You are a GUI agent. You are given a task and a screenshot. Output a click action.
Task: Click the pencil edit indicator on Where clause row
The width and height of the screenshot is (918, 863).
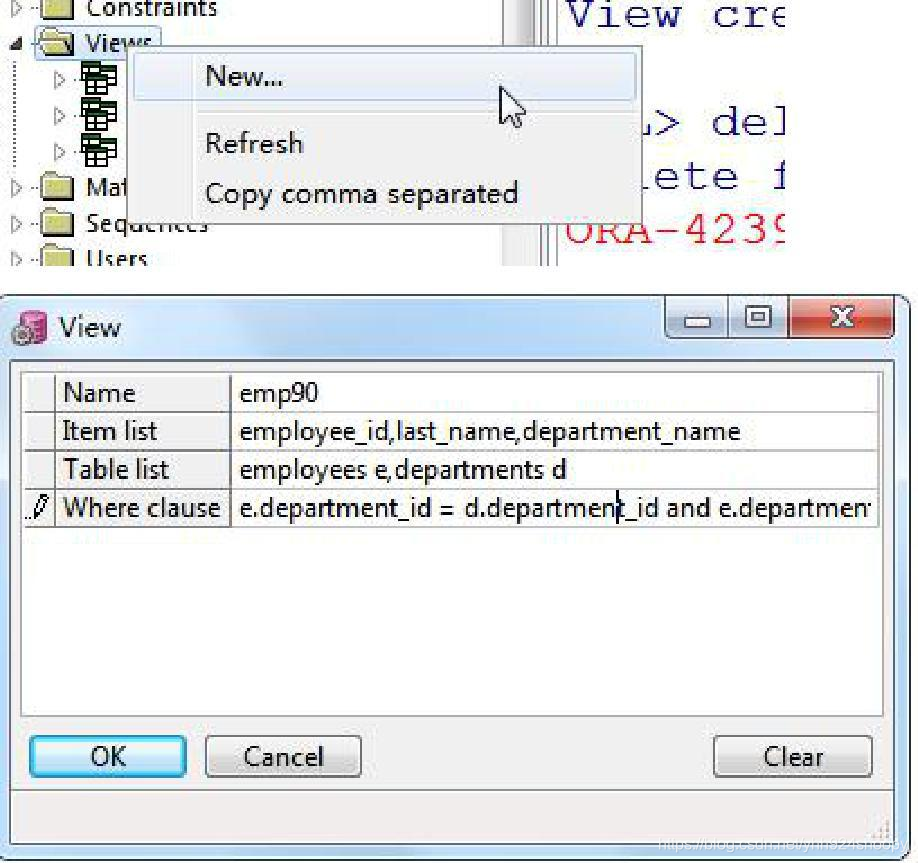39,507
